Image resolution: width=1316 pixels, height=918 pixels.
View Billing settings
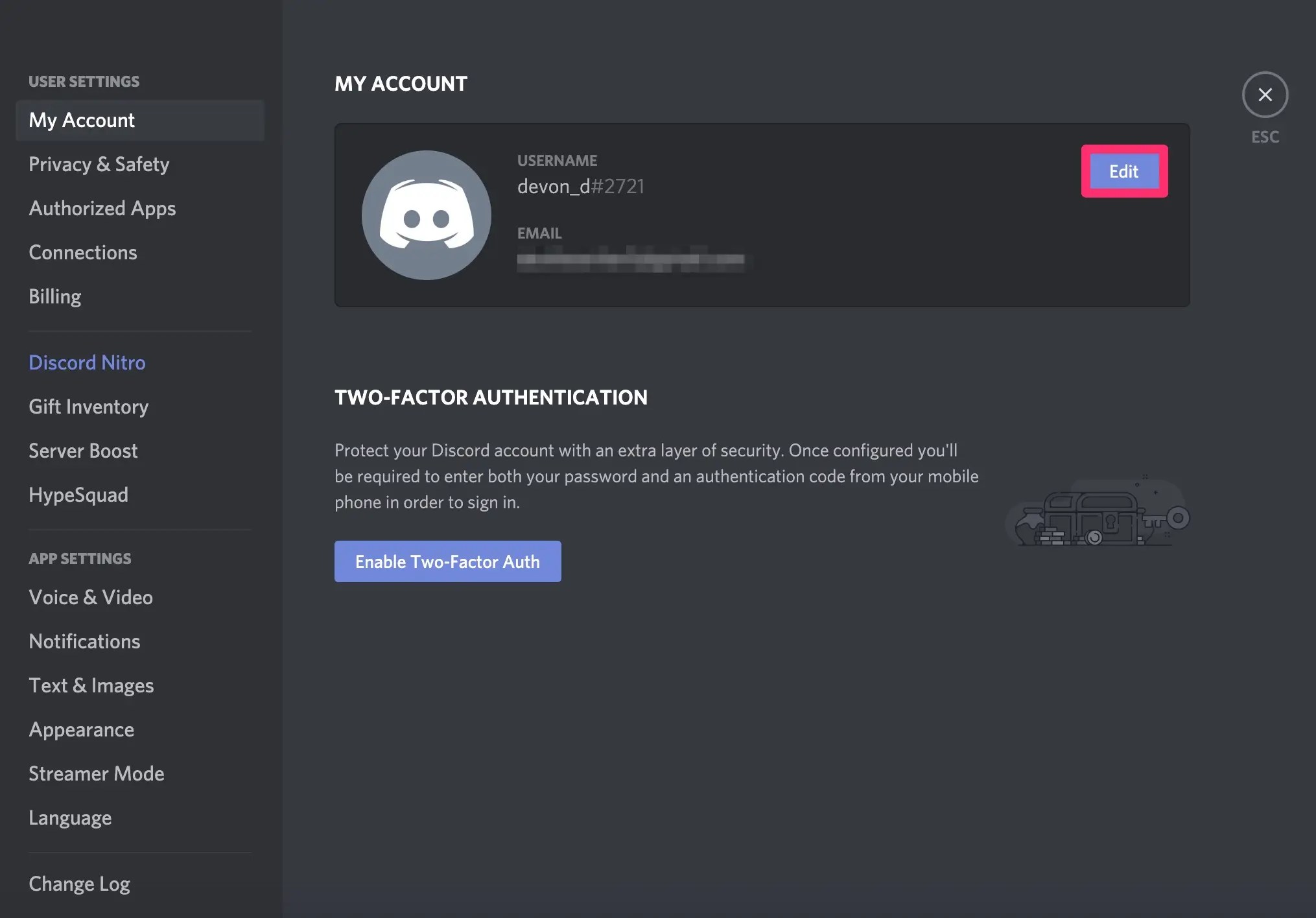pos(54,296)
